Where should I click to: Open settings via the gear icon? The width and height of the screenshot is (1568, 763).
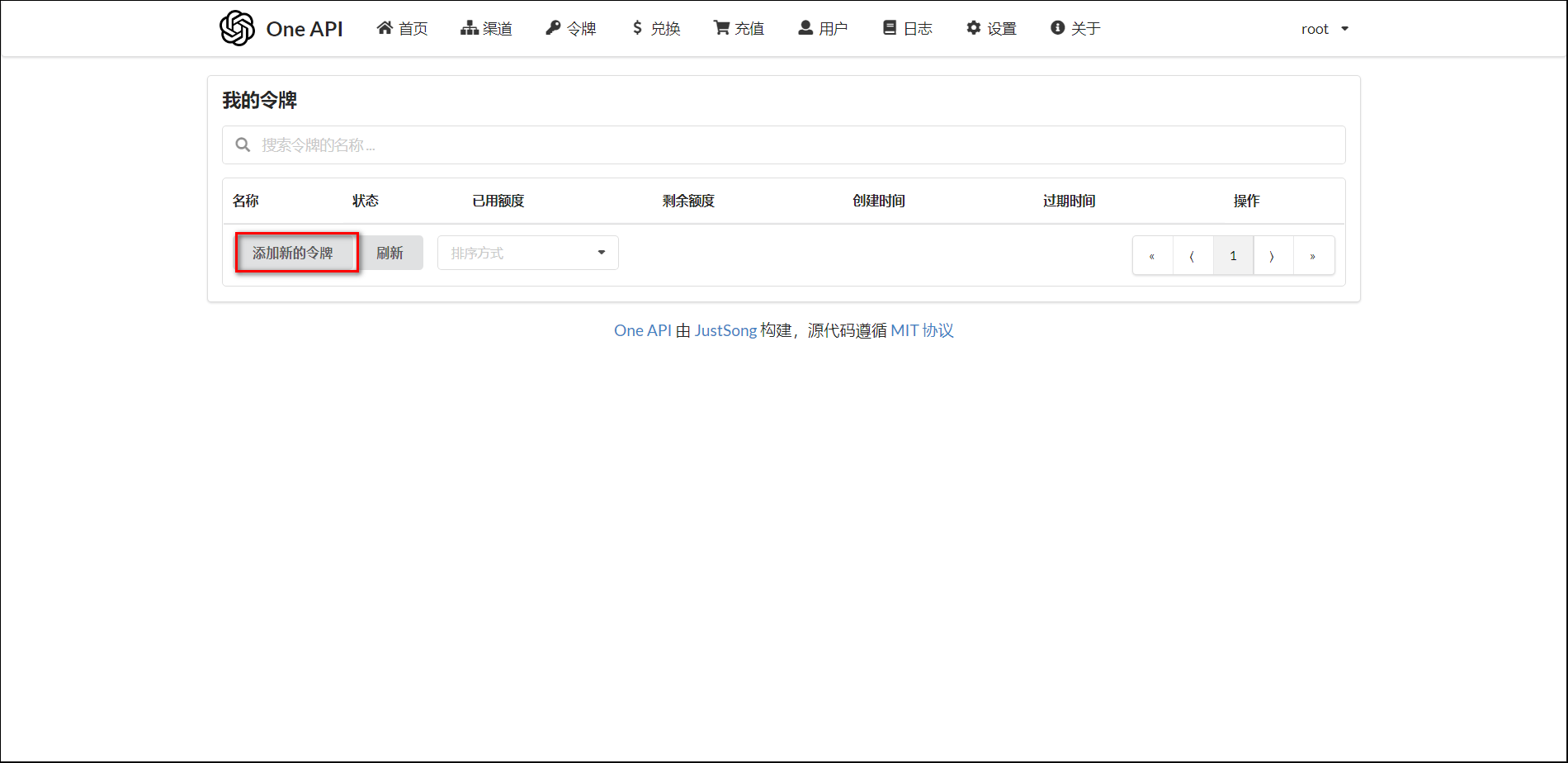(x=974, y=28)
